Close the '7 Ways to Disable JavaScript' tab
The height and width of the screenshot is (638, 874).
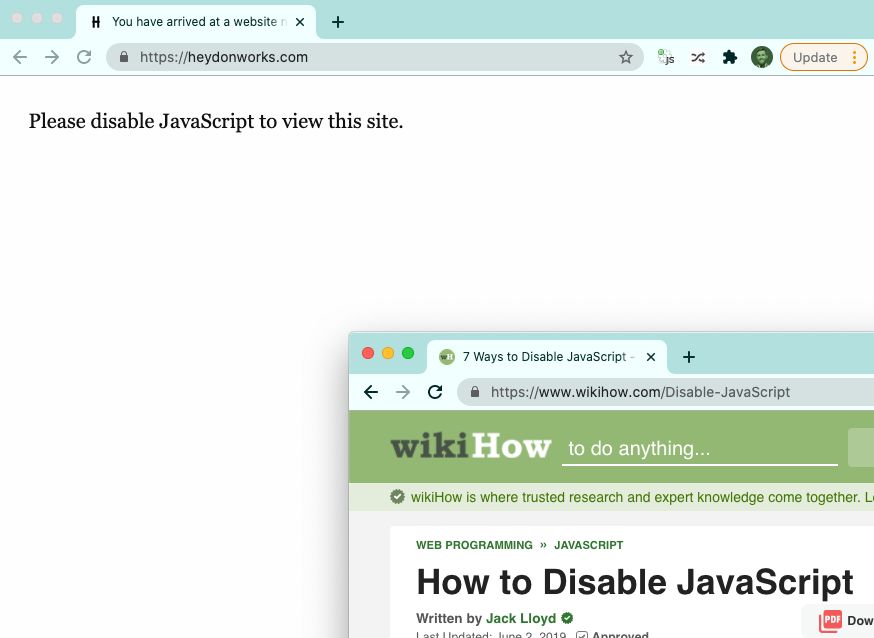point(650,357)
